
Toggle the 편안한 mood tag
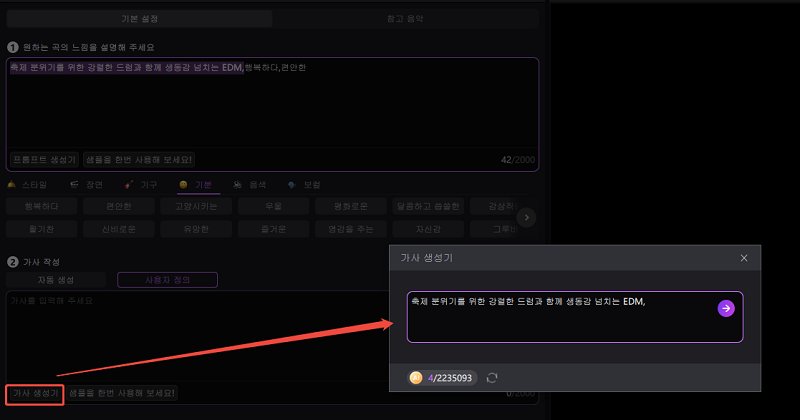(x=119, y=206)
